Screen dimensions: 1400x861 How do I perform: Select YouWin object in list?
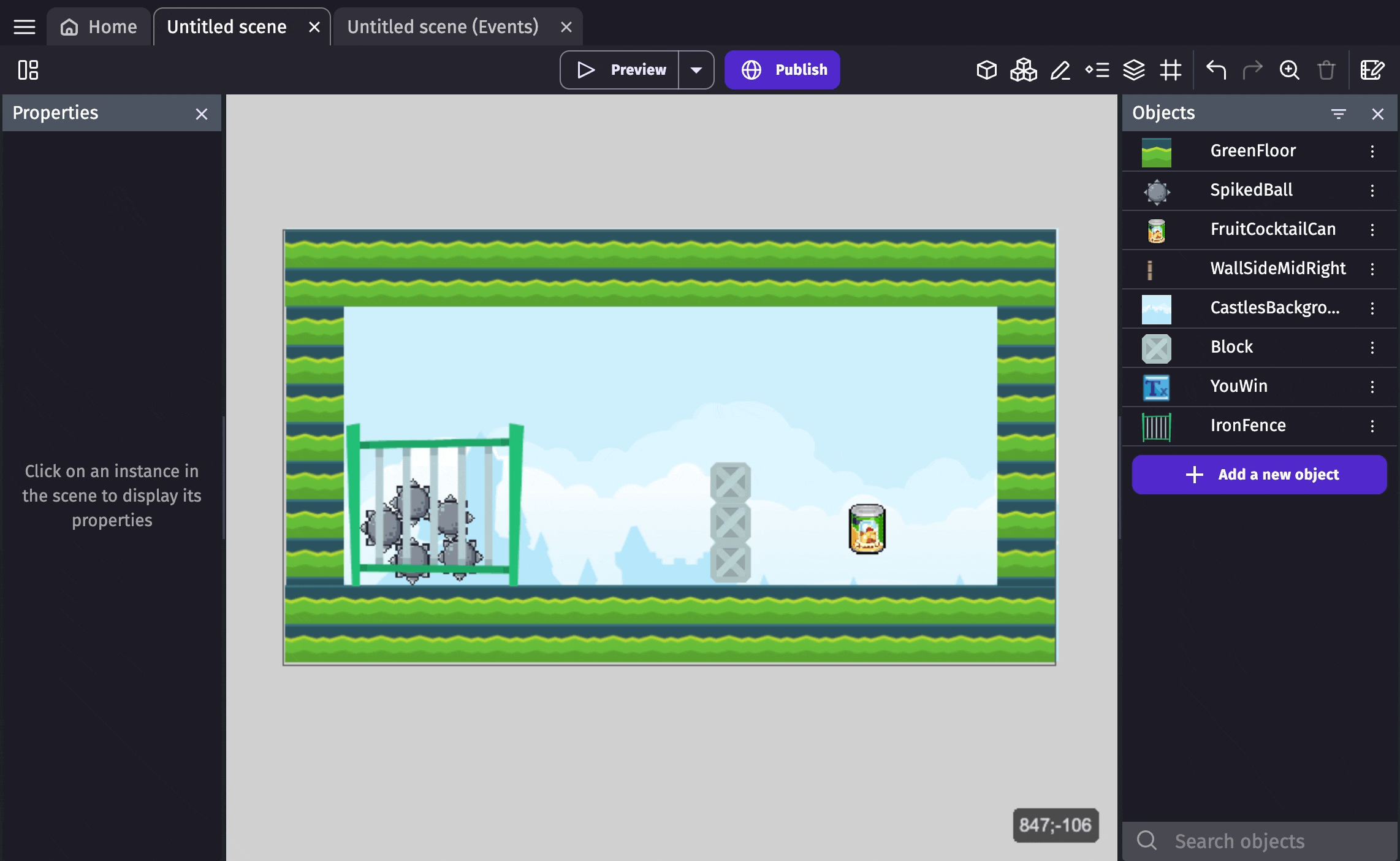point(1239,386)
